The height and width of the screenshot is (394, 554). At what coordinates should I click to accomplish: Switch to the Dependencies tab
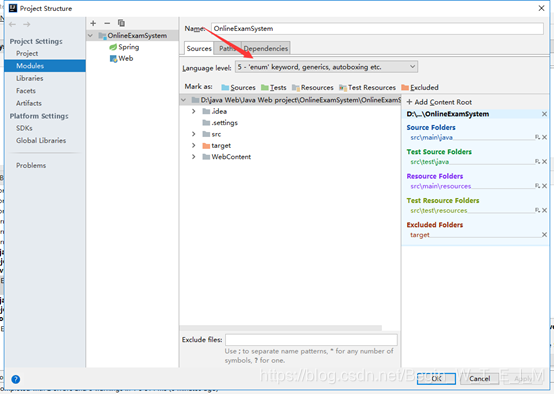pos(266,48)
